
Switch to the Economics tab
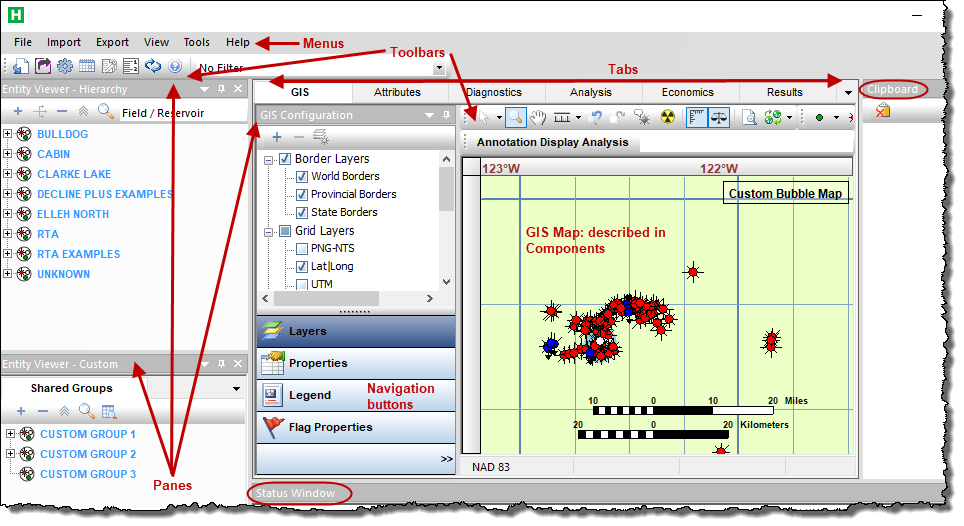(x=687, y=92)
